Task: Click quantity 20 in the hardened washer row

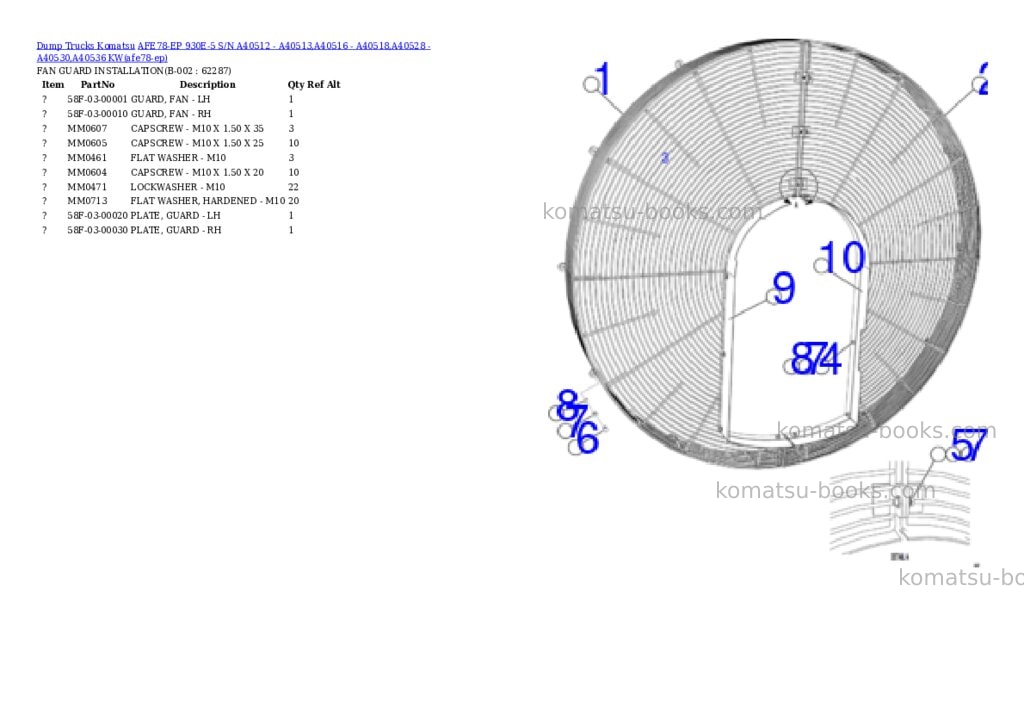Action: pyautogui.click(x=293, y=201)
